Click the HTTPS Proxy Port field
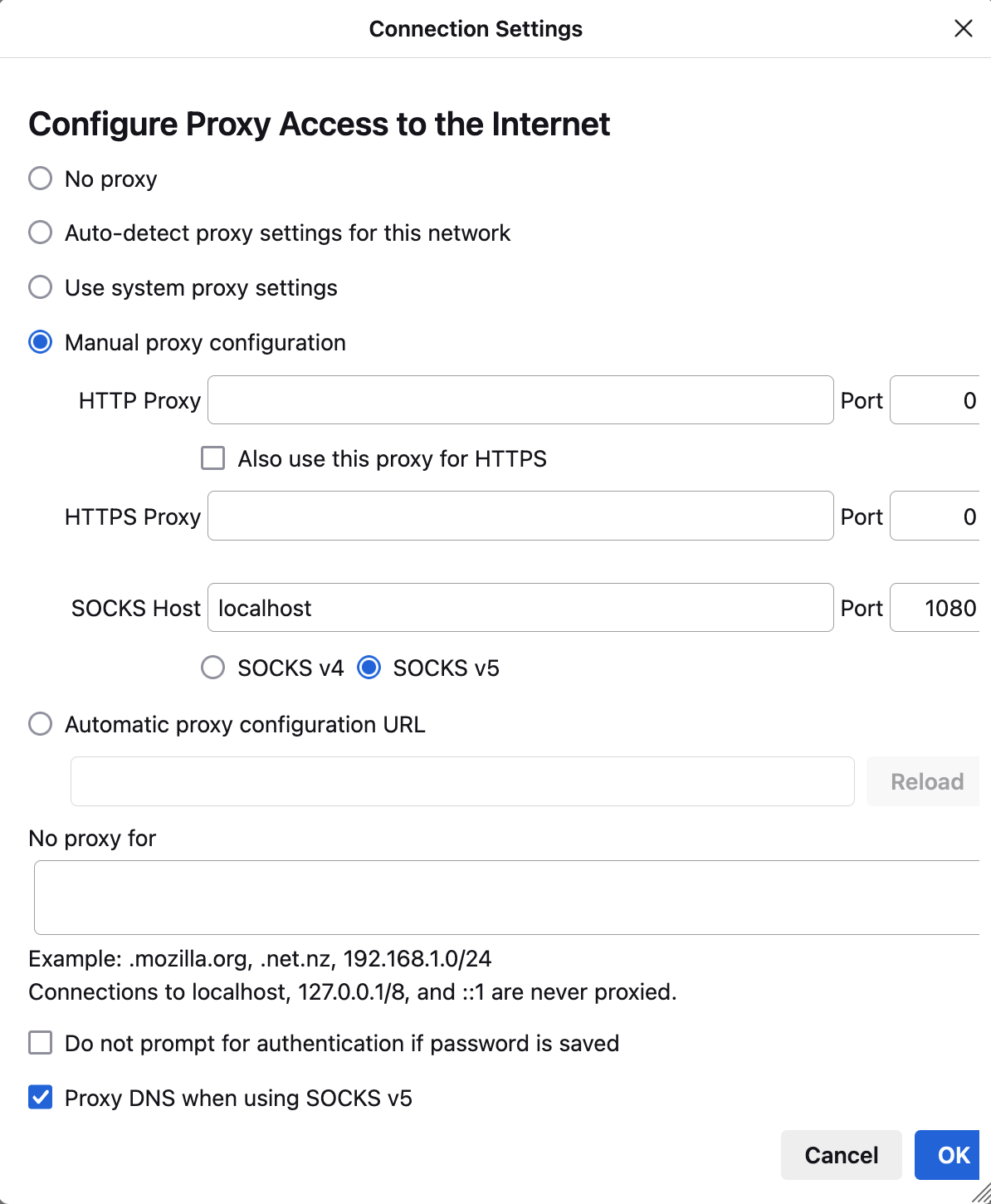 tap(935, 516)
